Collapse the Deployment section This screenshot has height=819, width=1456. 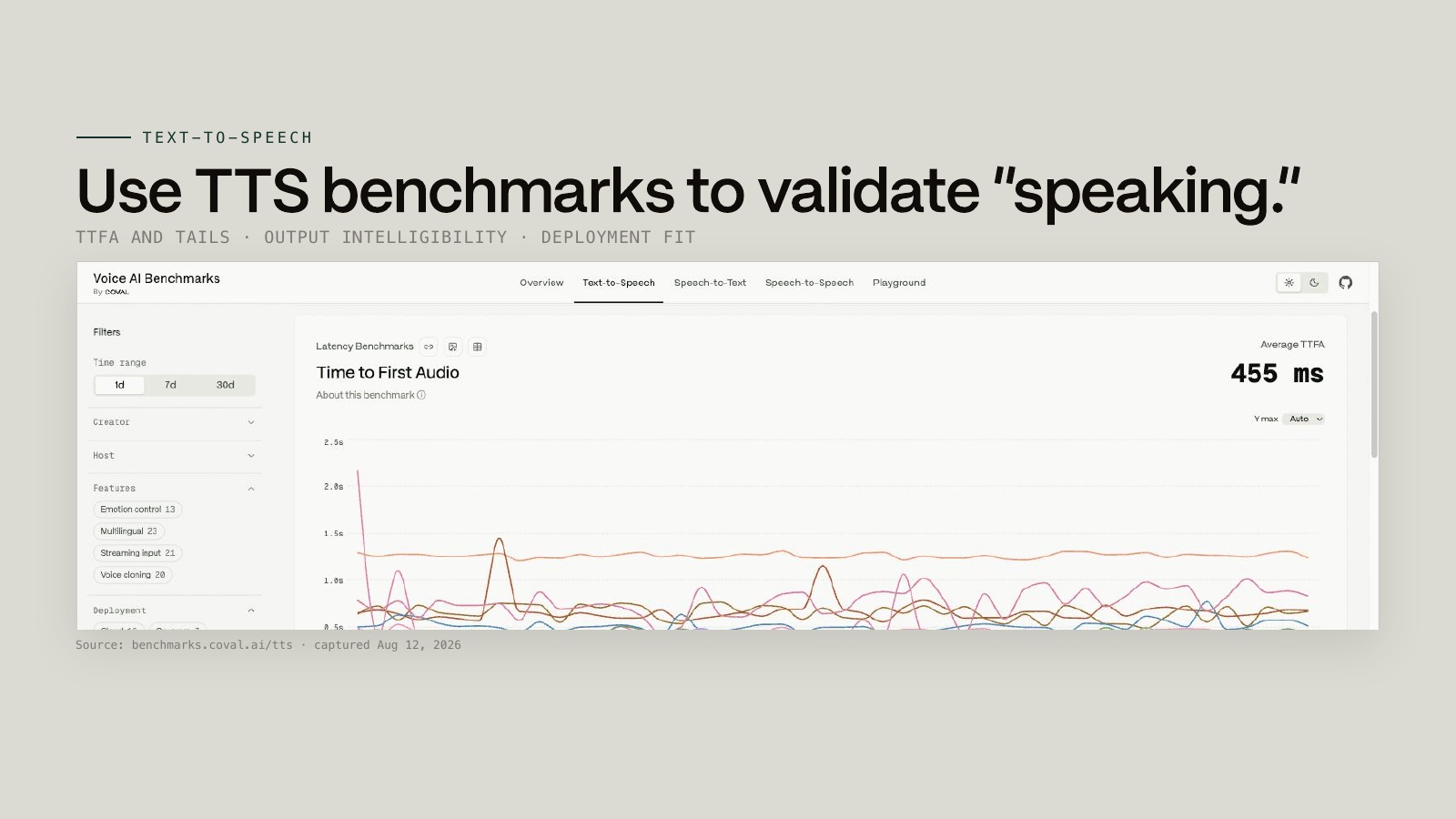pyautogui.click(x=251, y=611)
